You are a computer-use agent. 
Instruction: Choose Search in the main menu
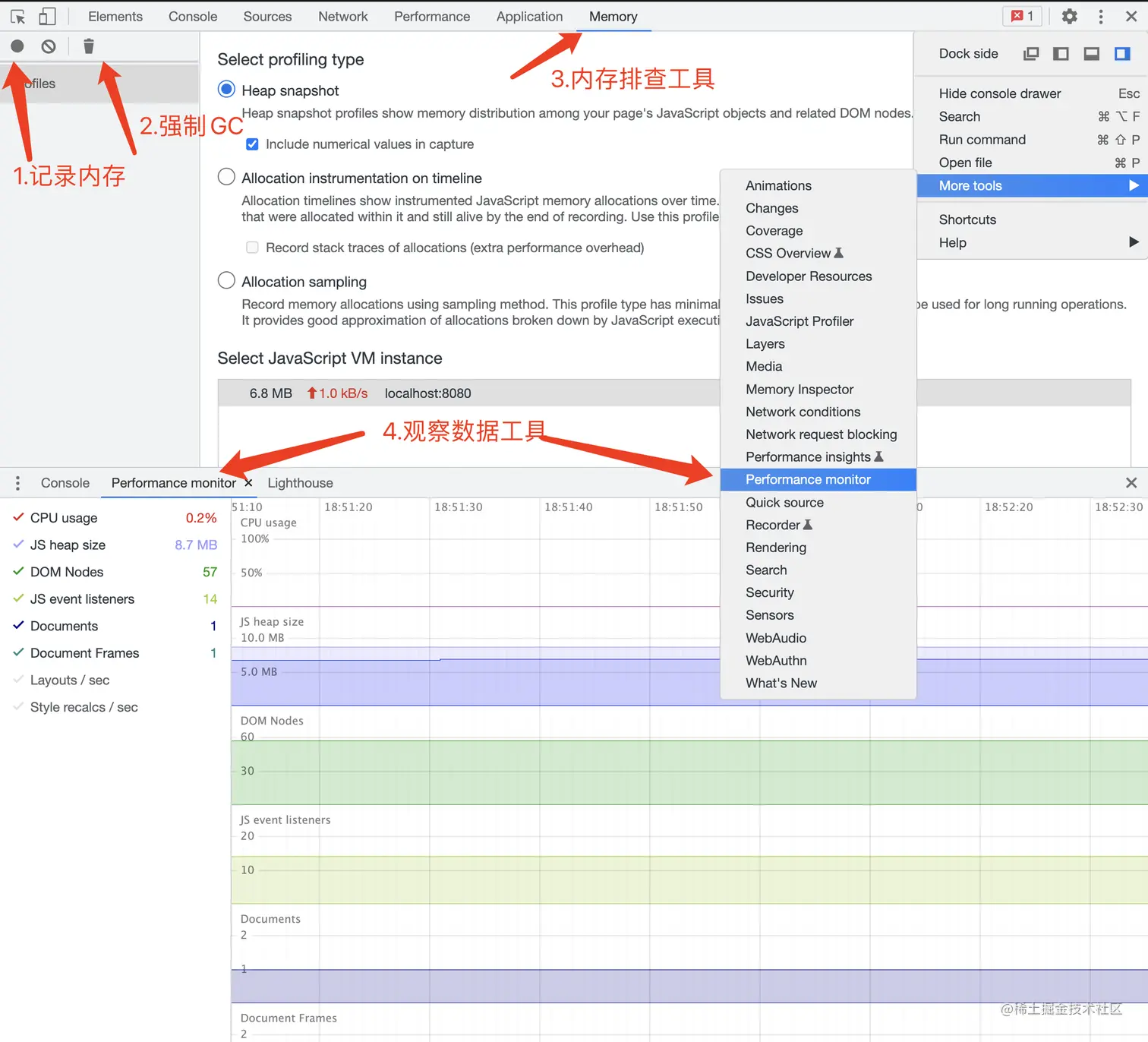(1033, 116)
